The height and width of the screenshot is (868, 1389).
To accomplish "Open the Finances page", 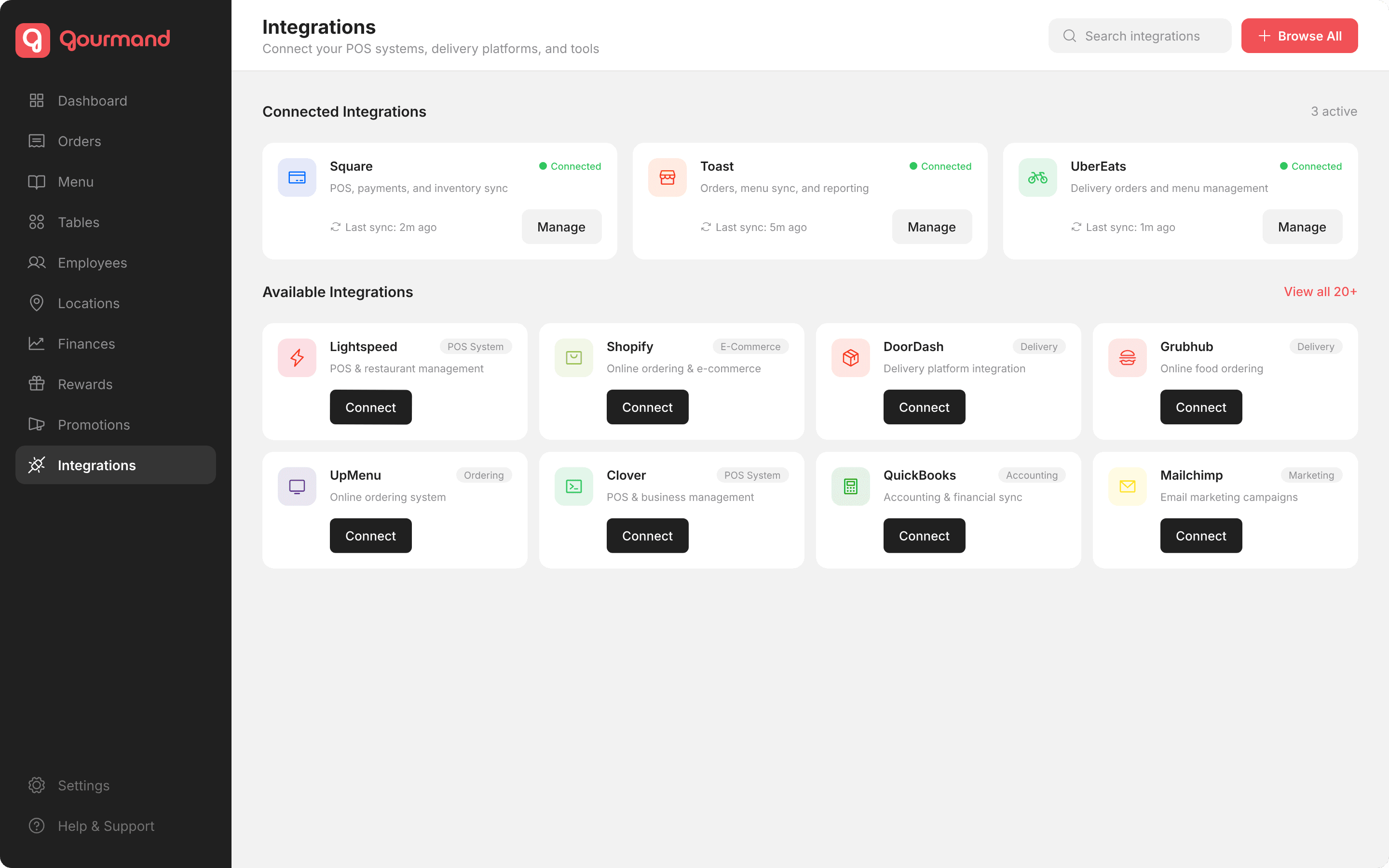I will point(115,344).
